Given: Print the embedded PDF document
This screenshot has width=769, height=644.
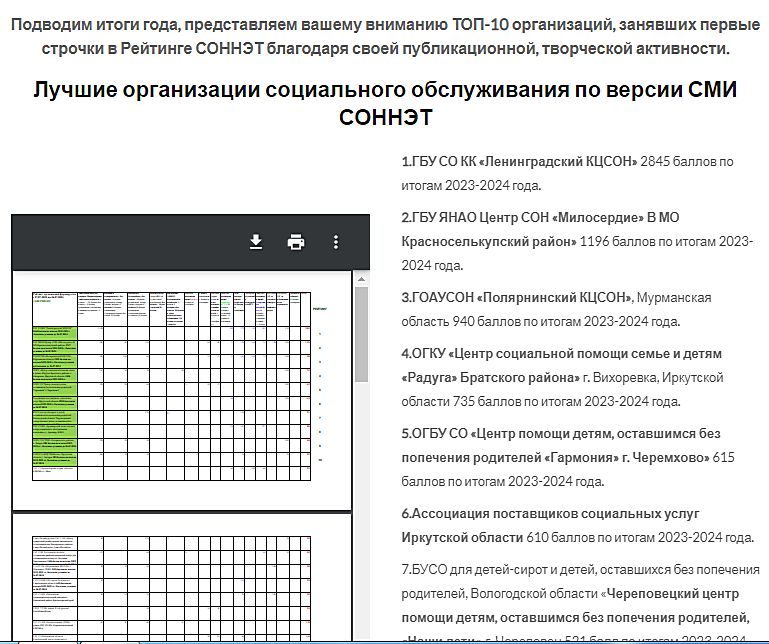Looking at the screenshot, I should pos(296,242).
